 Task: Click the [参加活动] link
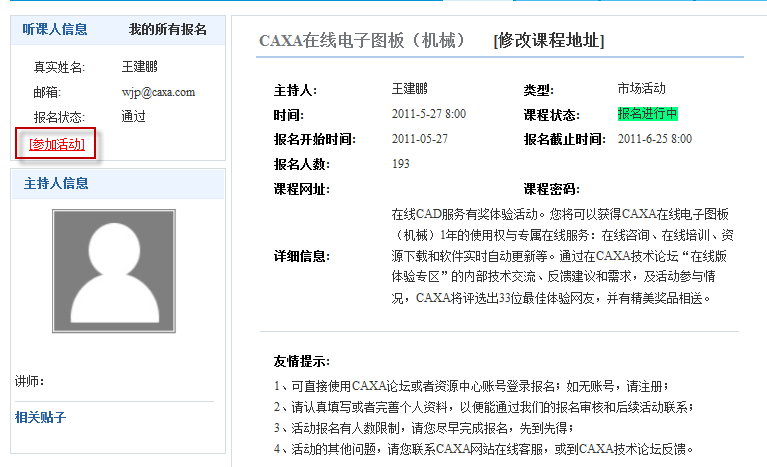point(57,144)
